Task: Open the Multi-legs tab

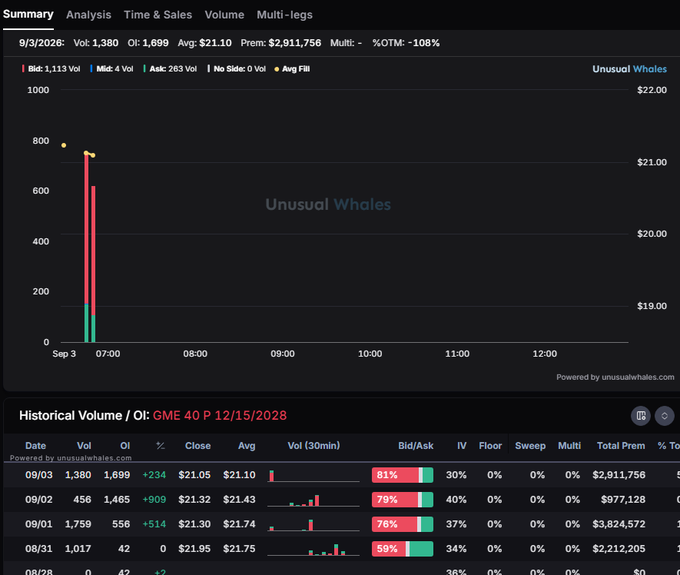Action: [x=284, y=15]
